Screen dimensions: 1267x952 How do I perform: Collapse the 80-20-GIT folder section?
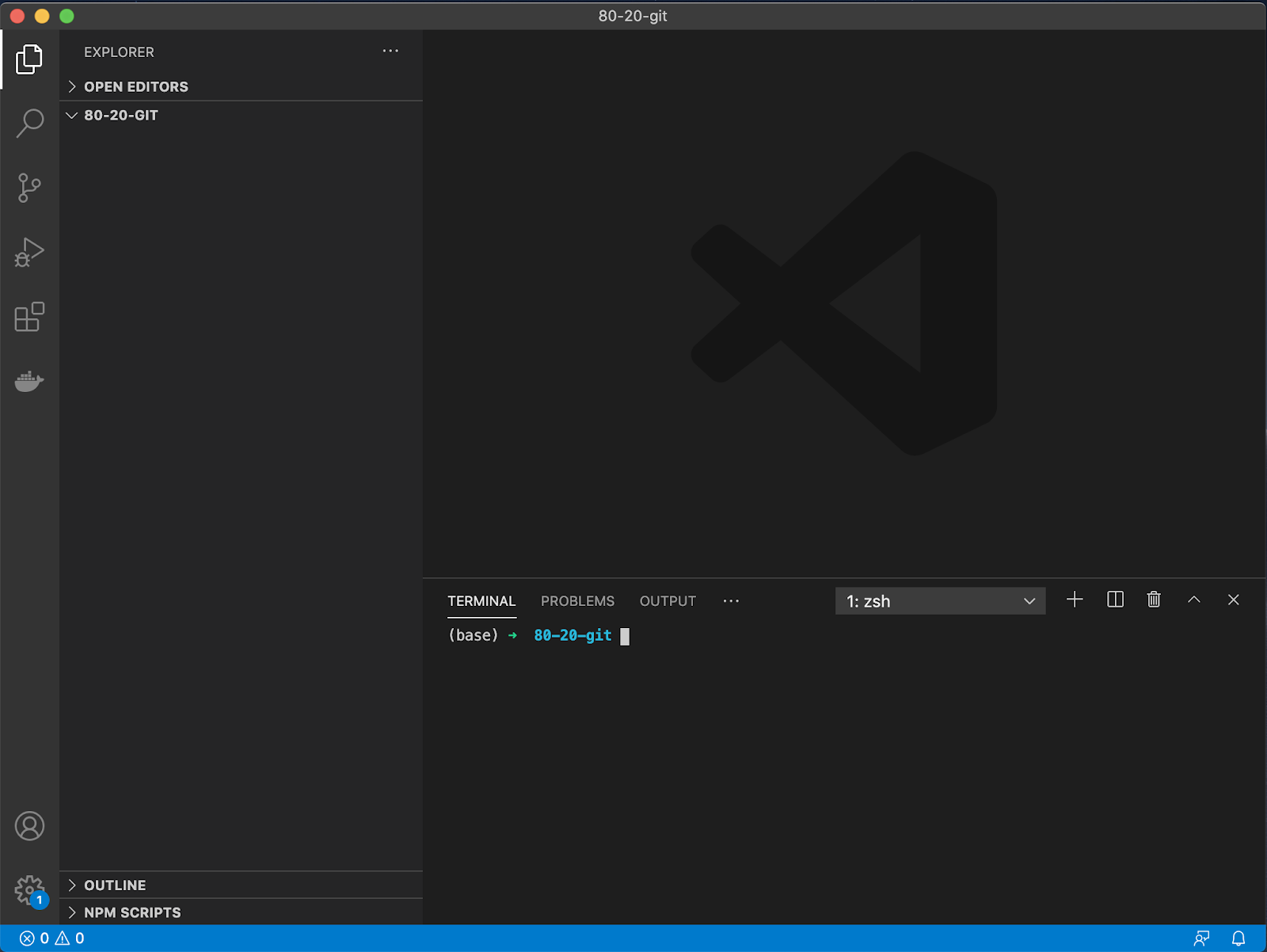click(120, 116)
